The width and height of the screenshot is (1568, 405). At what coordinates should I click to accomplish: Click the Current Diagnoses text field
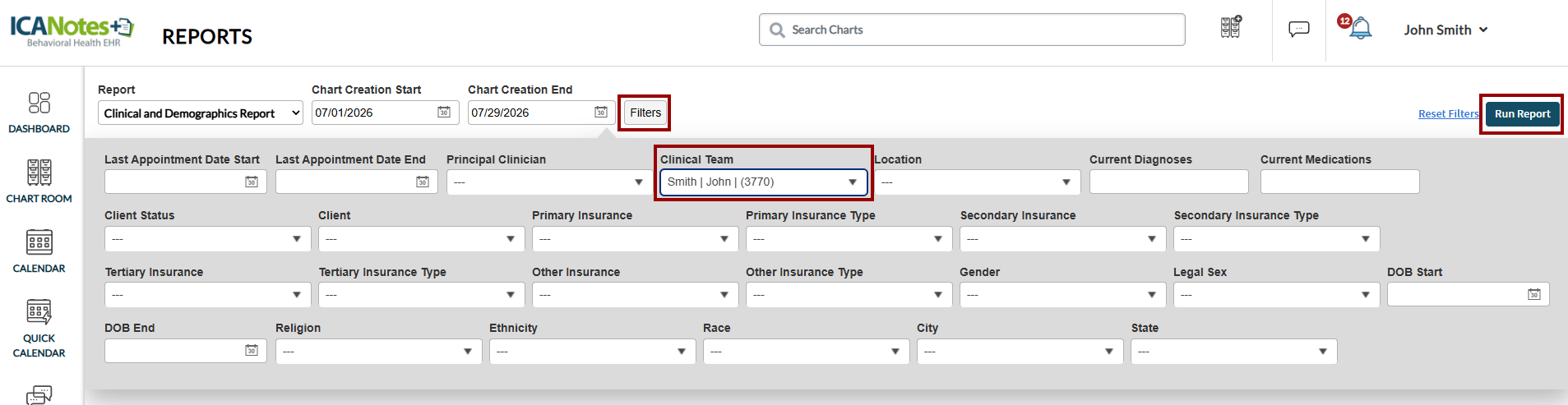click(x=1168, y=182)
